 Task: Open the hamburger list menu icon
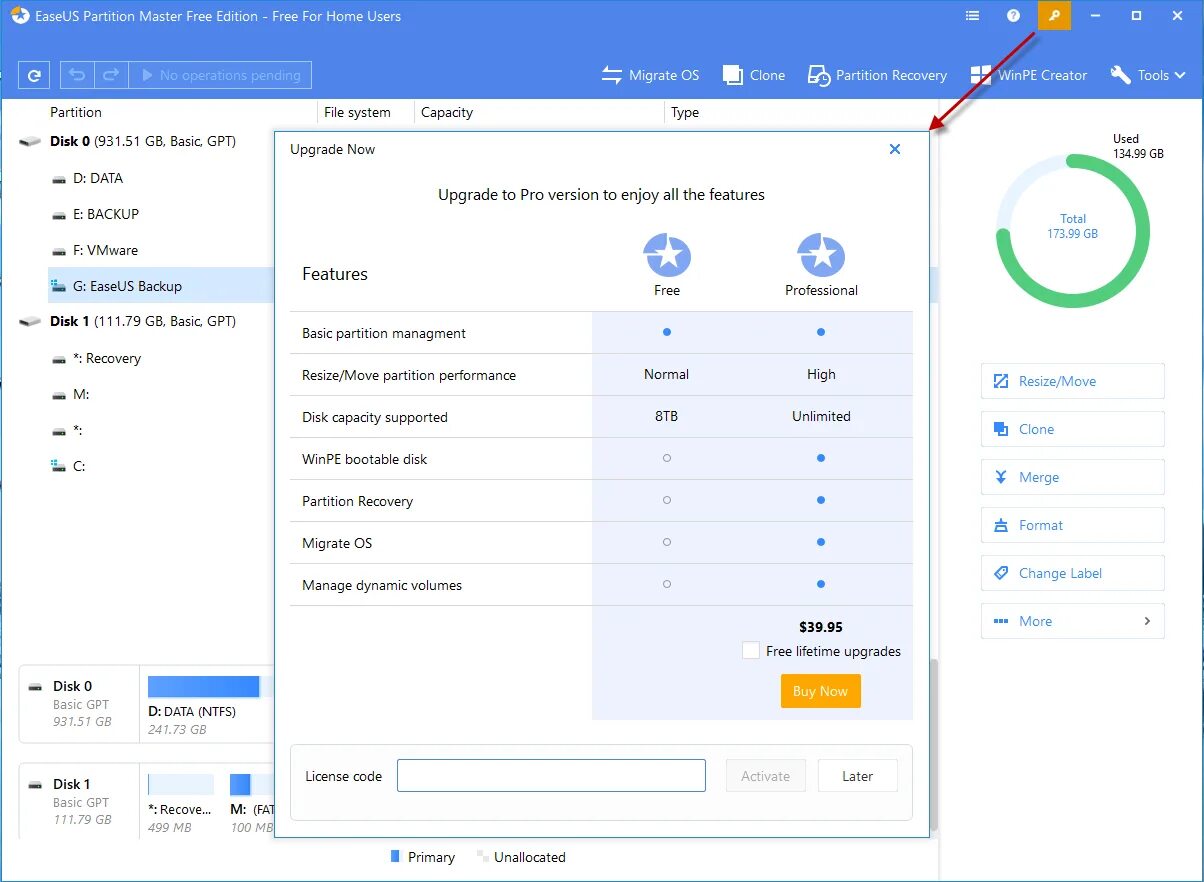(973, 16)
